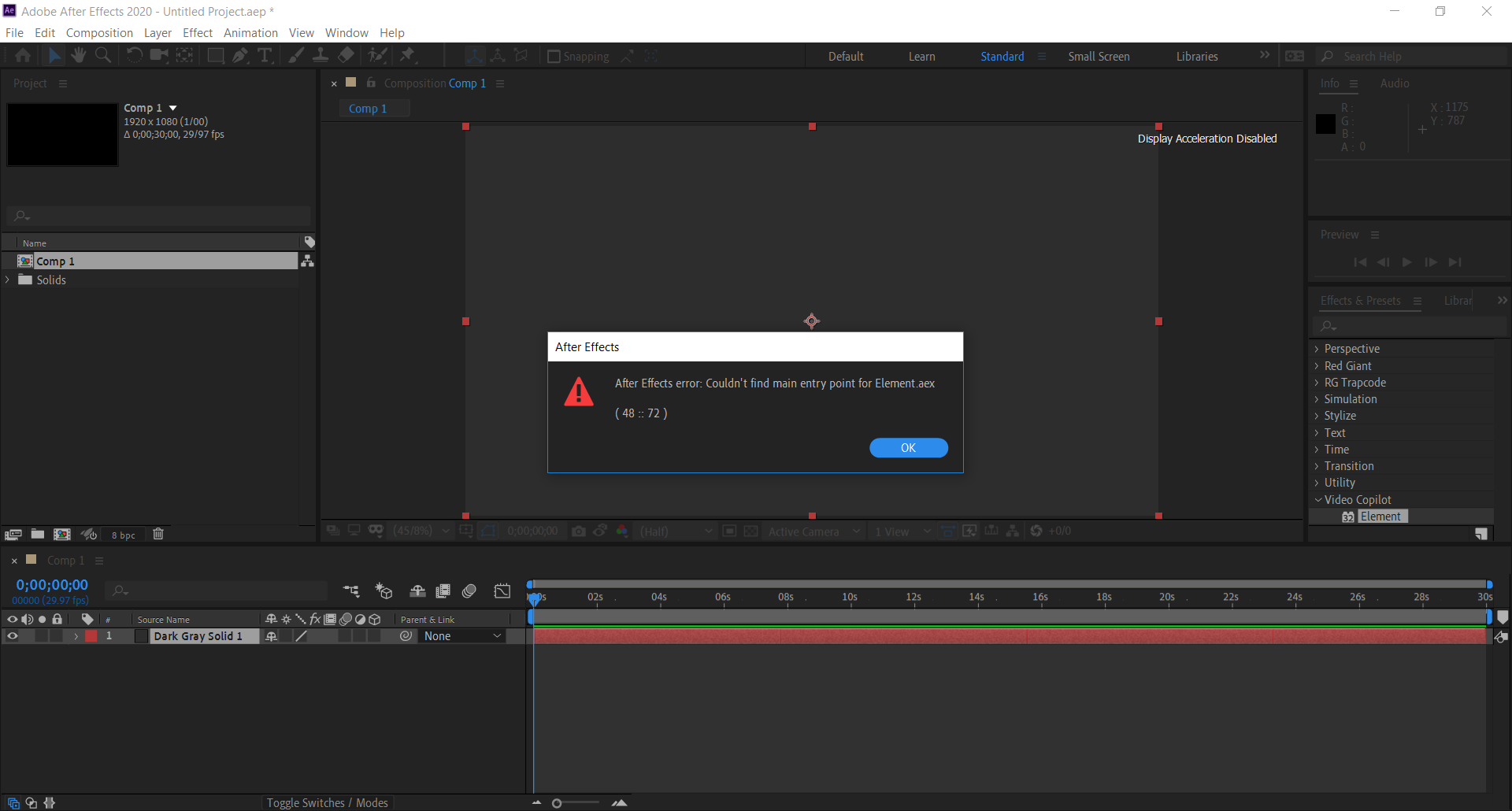Toggle Hide Shy Layers in timeline
Image resolution: width=1512 pixels, height=811 pixels.
(x=417, y=591)
